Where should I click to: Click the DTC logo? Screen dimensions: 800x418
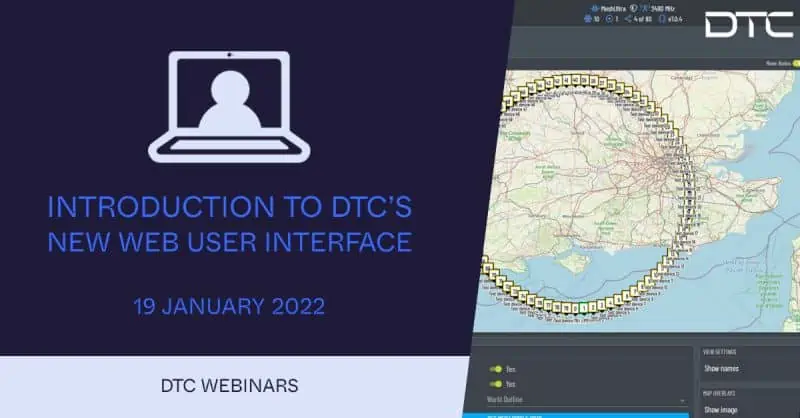click(748, 26)
